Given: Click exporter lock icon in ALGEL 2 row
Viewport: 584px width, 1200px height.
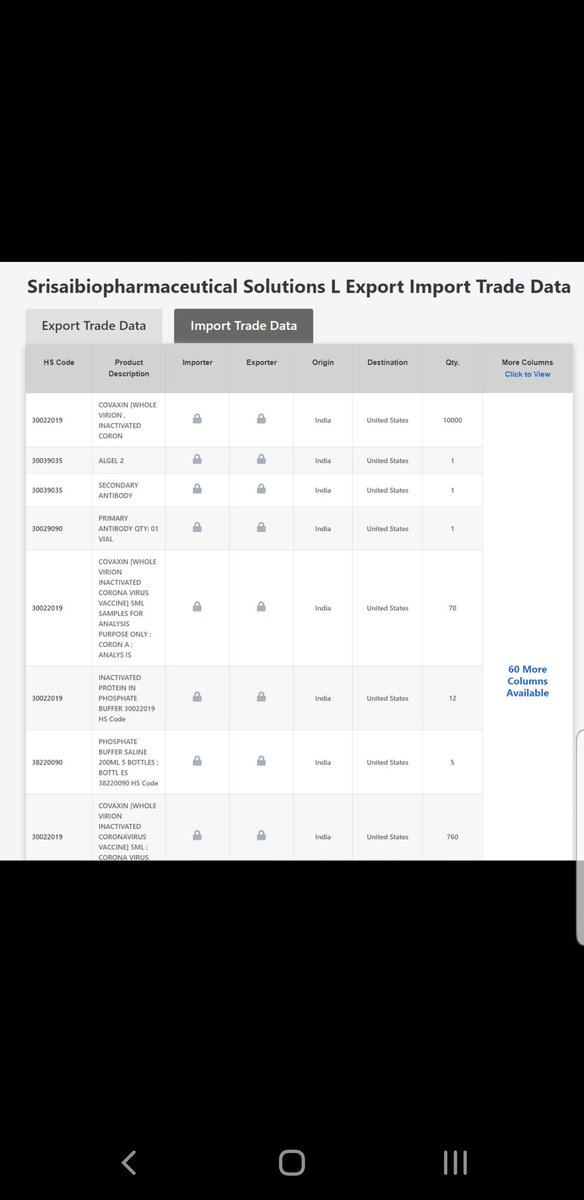Looking at the screenshot, I should click(x=261, y=460).
